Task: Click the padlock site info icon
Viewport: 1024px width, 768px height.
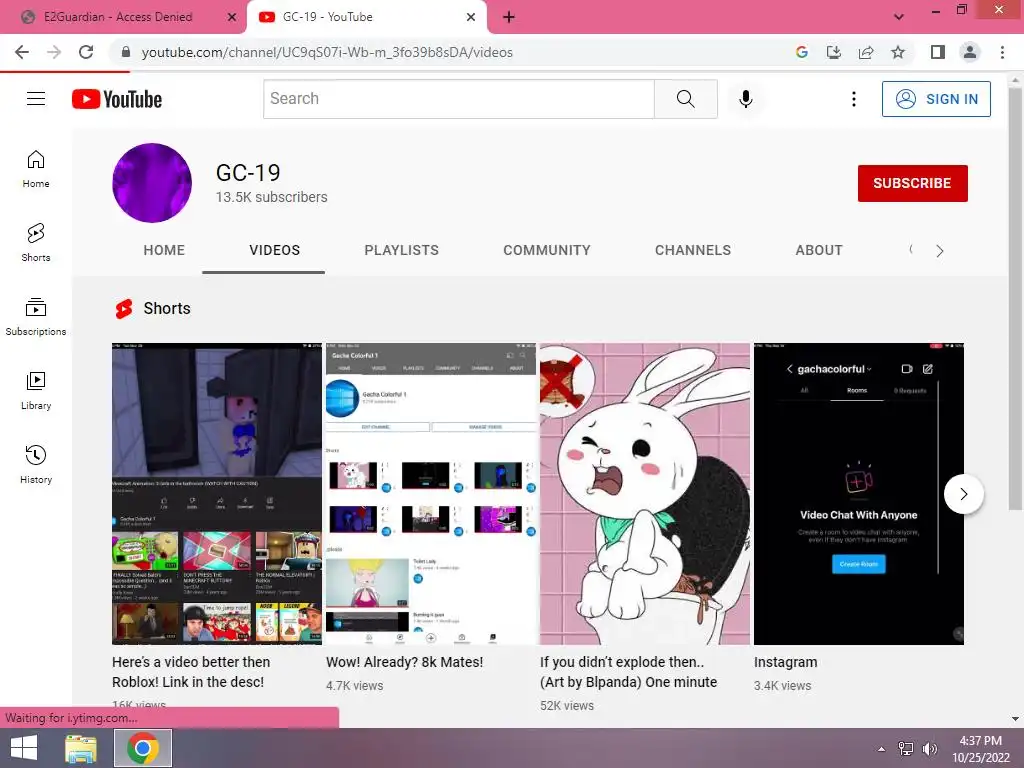Action: tap(126, 52)
